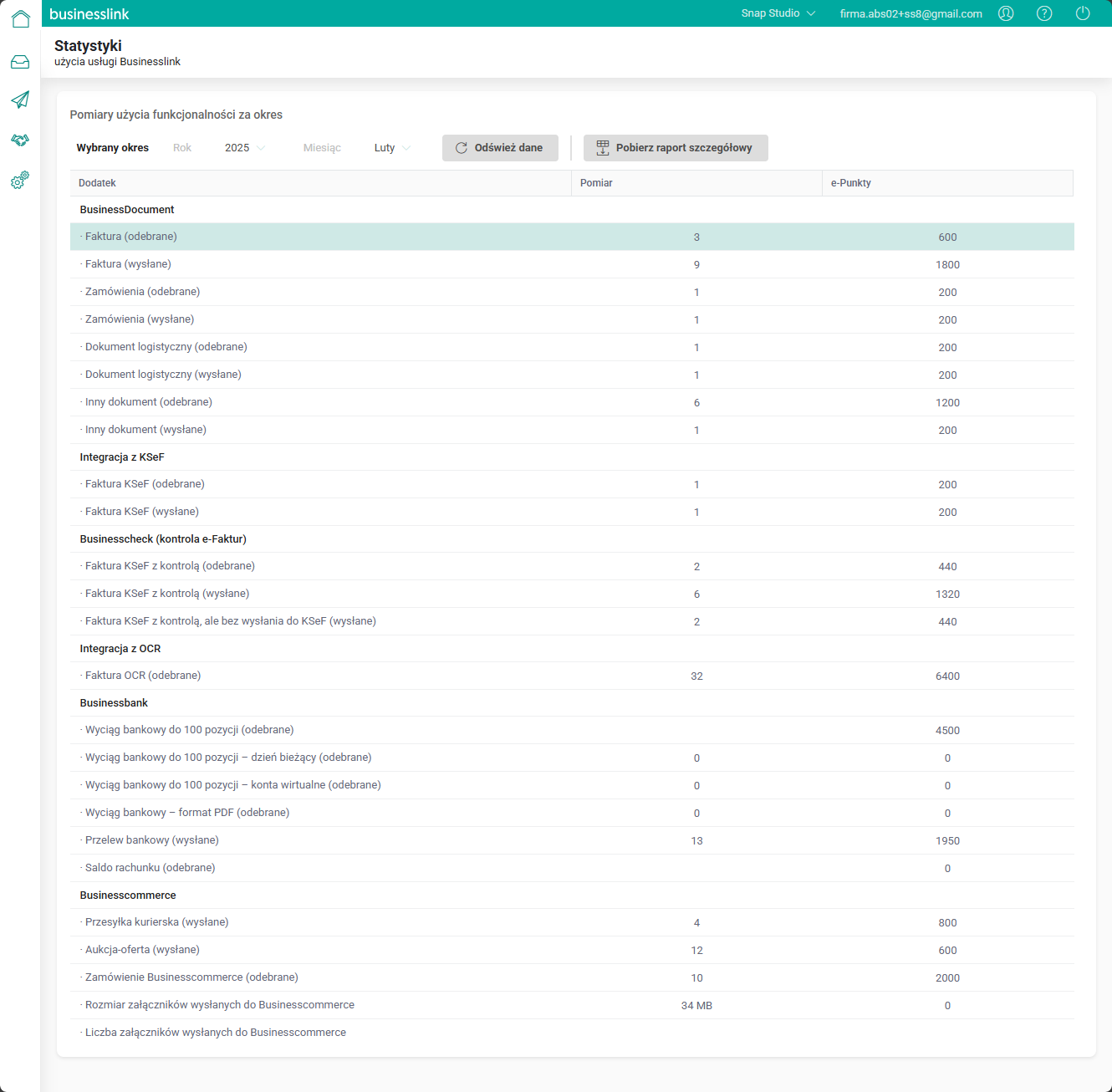Image resolution: width=1112 pixels, height=1092 pixels.
Task: Click the 6400 e-Punkty value for OCR
Action: click(x=947, y=676)
